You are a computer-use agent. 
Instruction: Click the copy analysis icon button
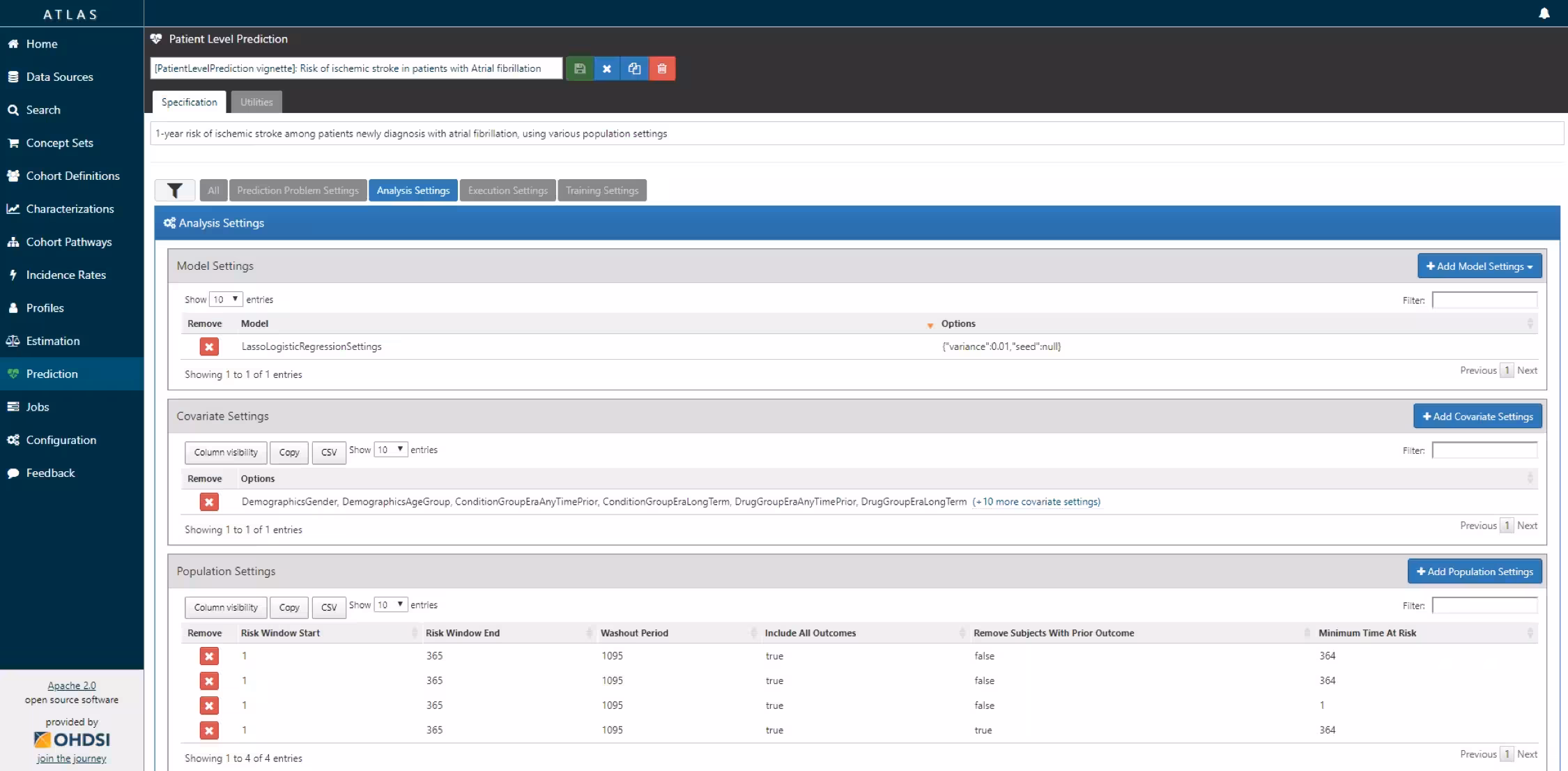point(634,68)
